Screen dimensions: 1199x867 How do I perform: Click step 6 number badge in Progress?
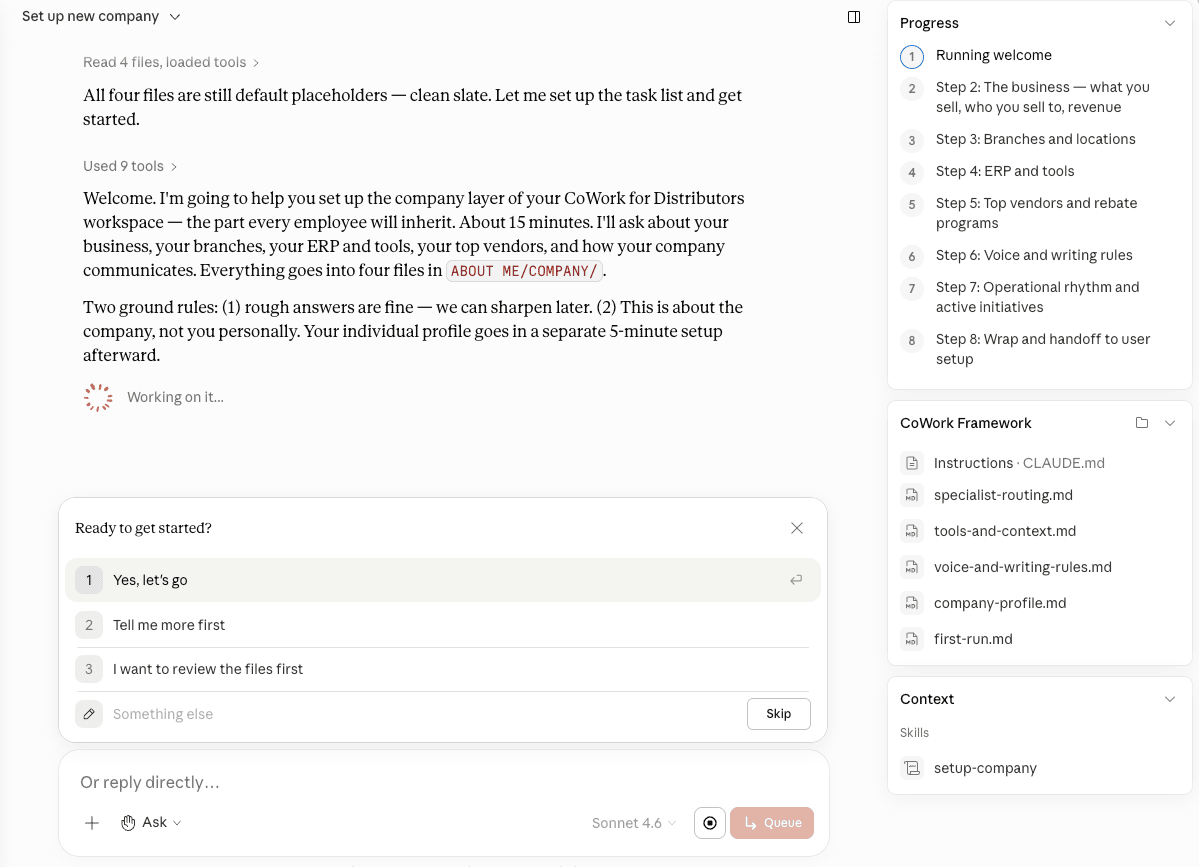tap(911, 257)
